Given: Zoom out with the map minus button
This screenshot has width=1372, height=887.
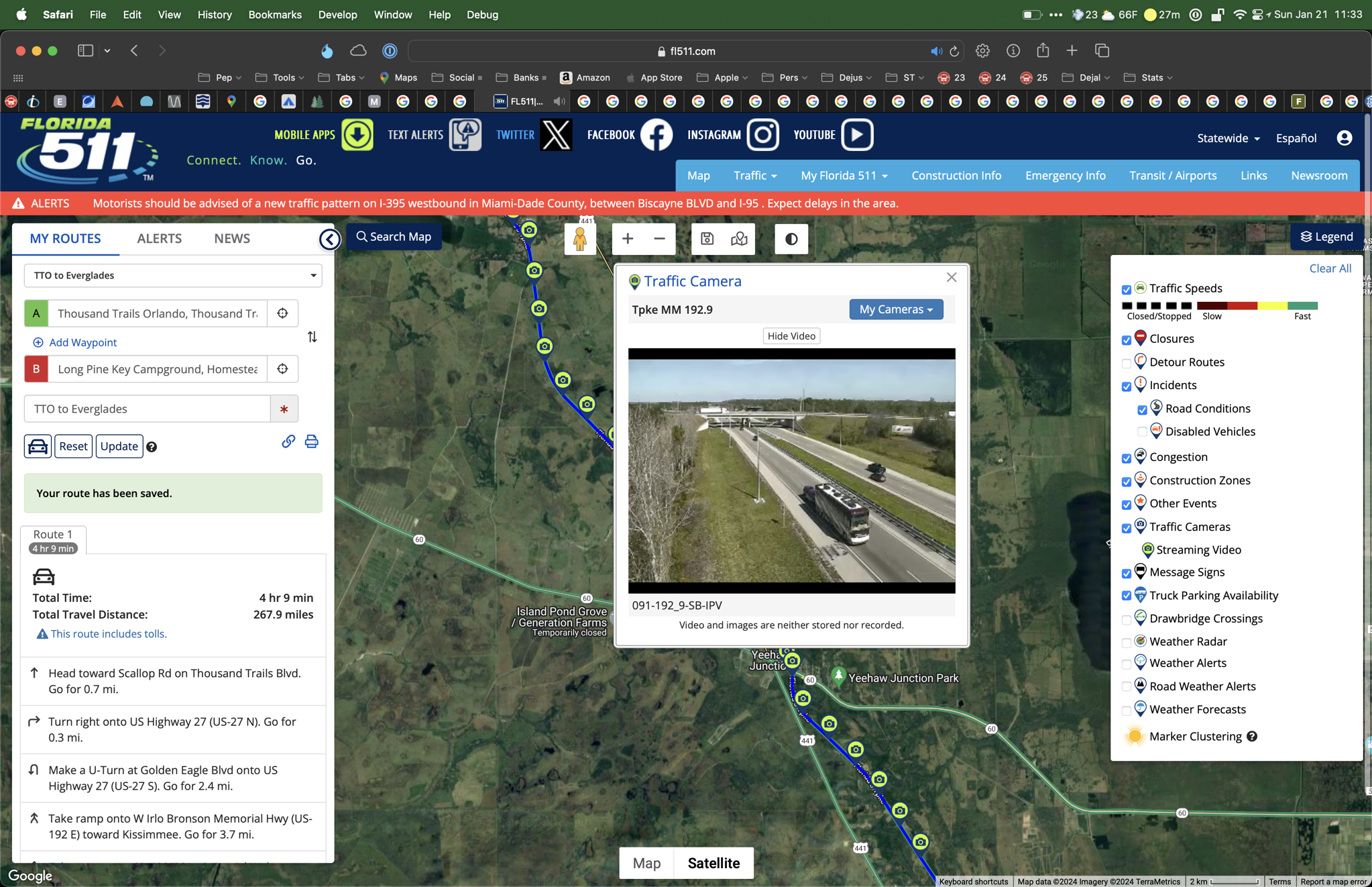Looking at the screenshot, I should pyautogui.click(x=660, y=239).
